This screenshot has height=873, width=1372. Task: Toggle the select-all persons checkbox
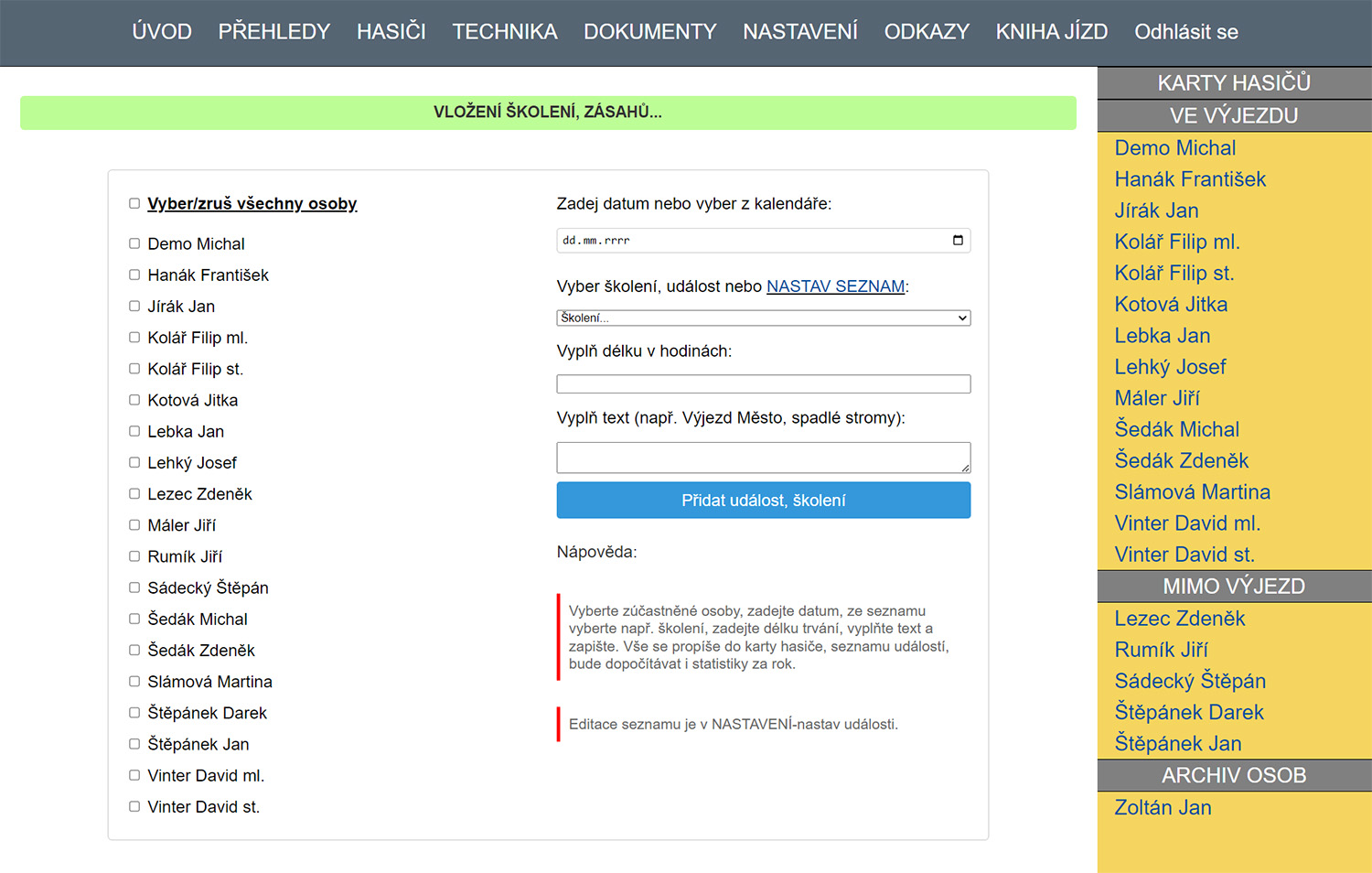134,203
